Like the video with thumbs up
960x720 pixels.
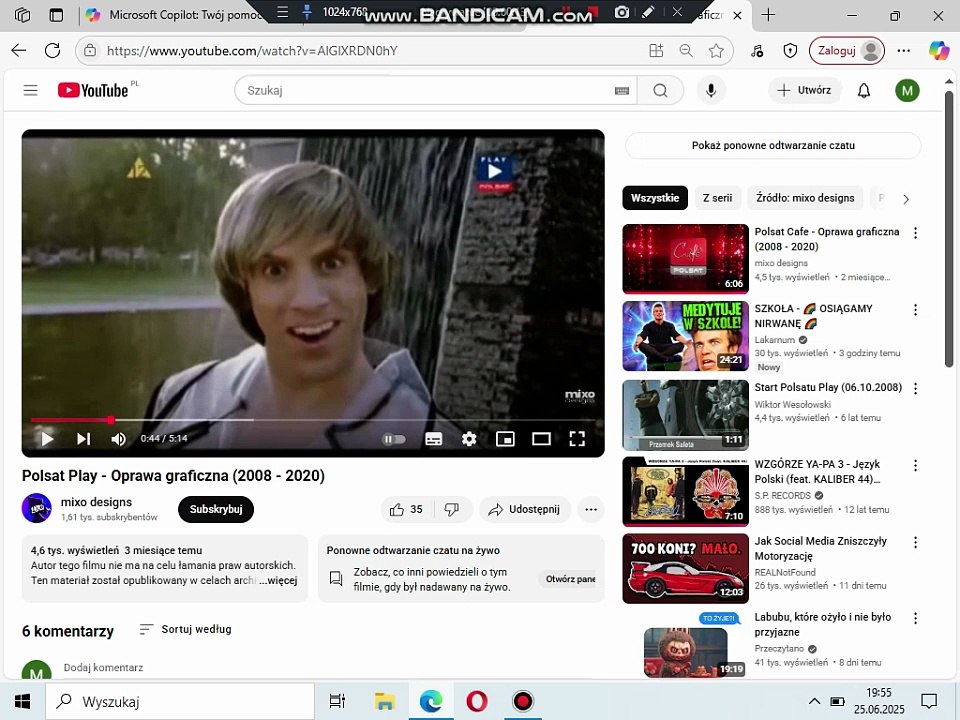407,509
